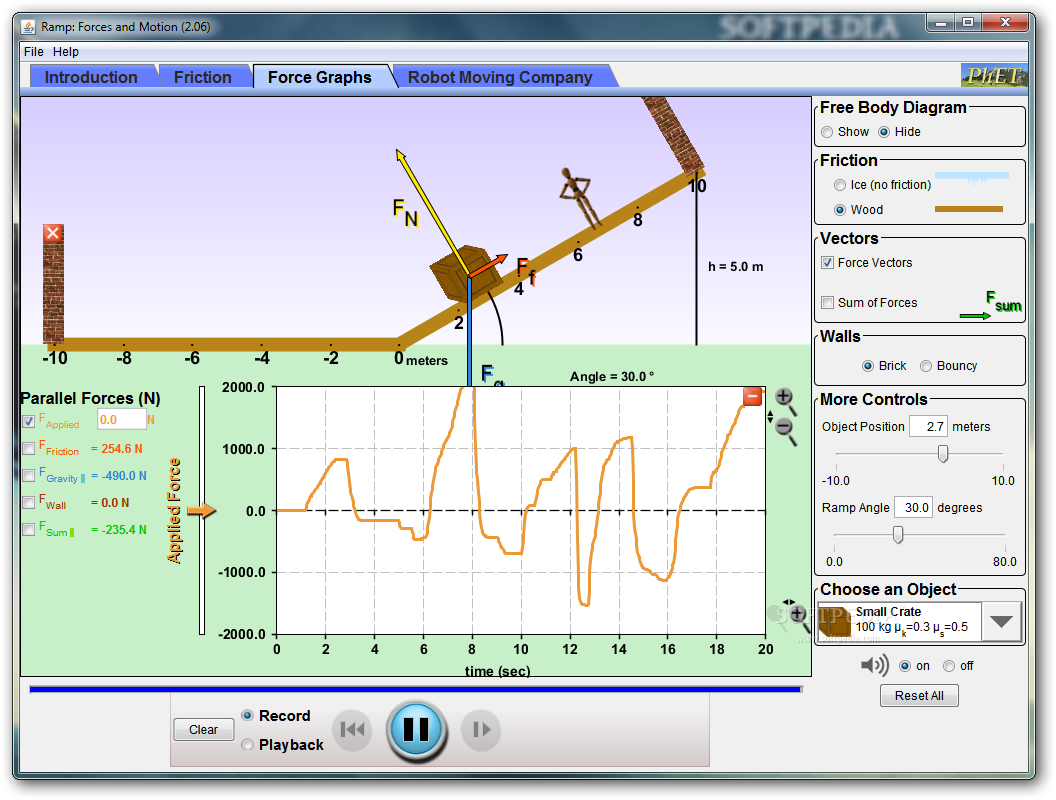Click the Clear button
The width and height of the screenshot is (1056, 800).
coord(203,729)
